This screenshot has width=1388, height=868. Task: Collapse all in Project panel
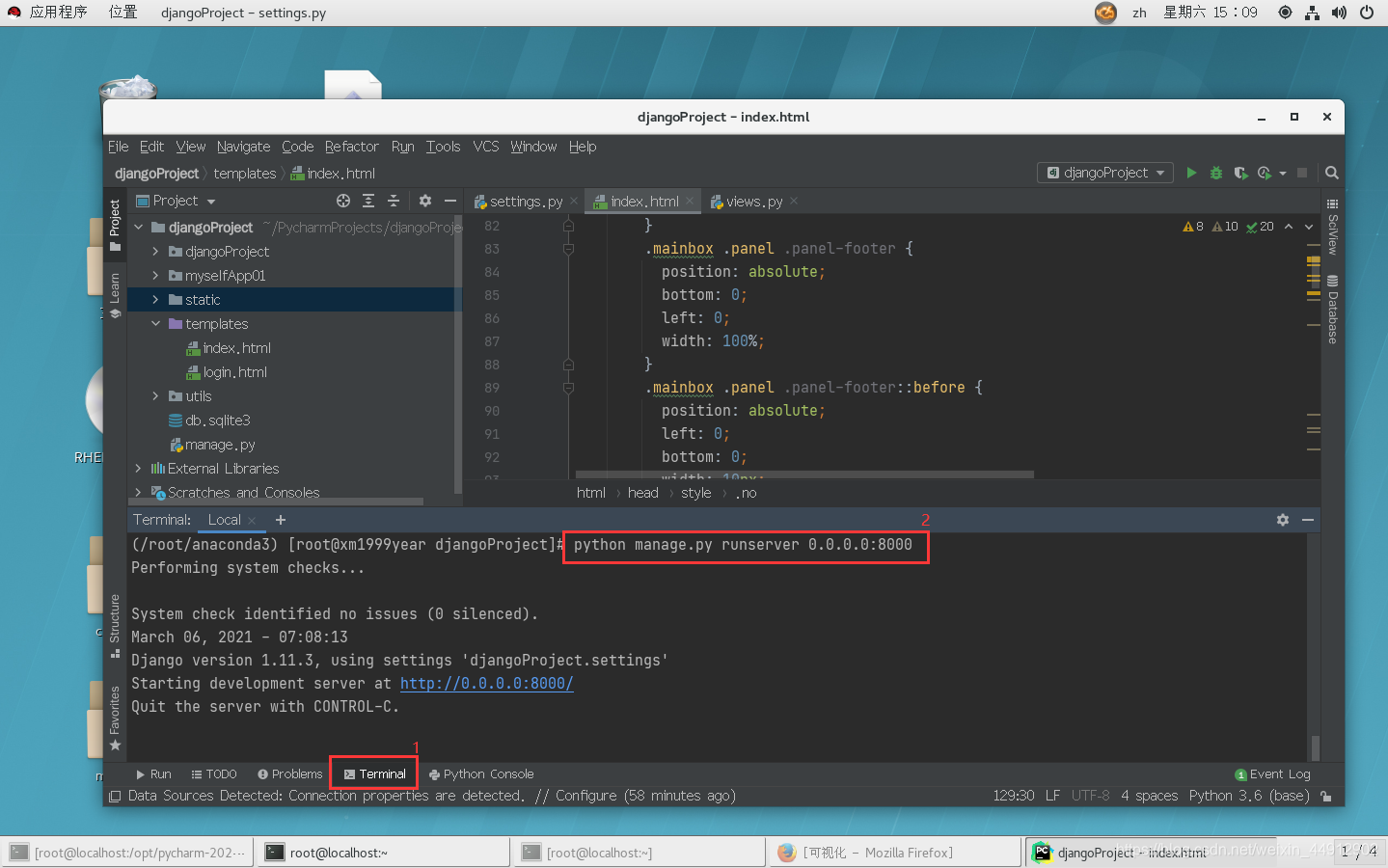click(x=394, y=201)
